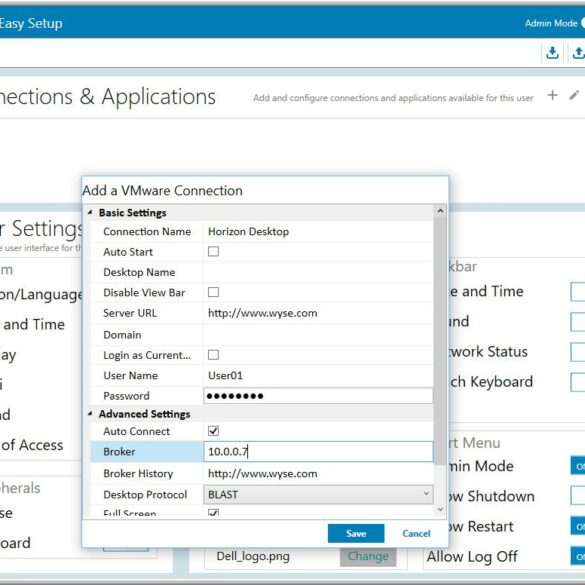This screenshot has height=585, width=585.
Task: Toggle the Allow Shutdown switch
Action: coord(578,496)
